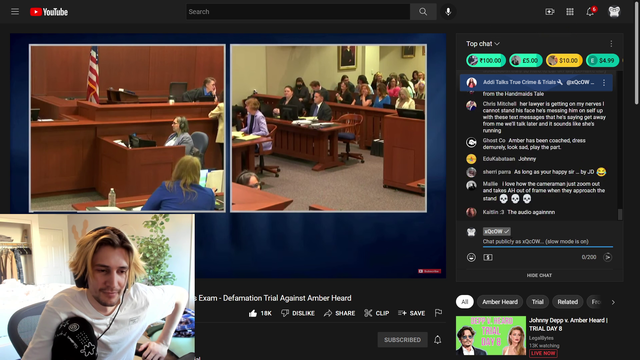Click the left courtroom video feed
Viewport: 640px width, 360px height.
(x=127, y=128)
